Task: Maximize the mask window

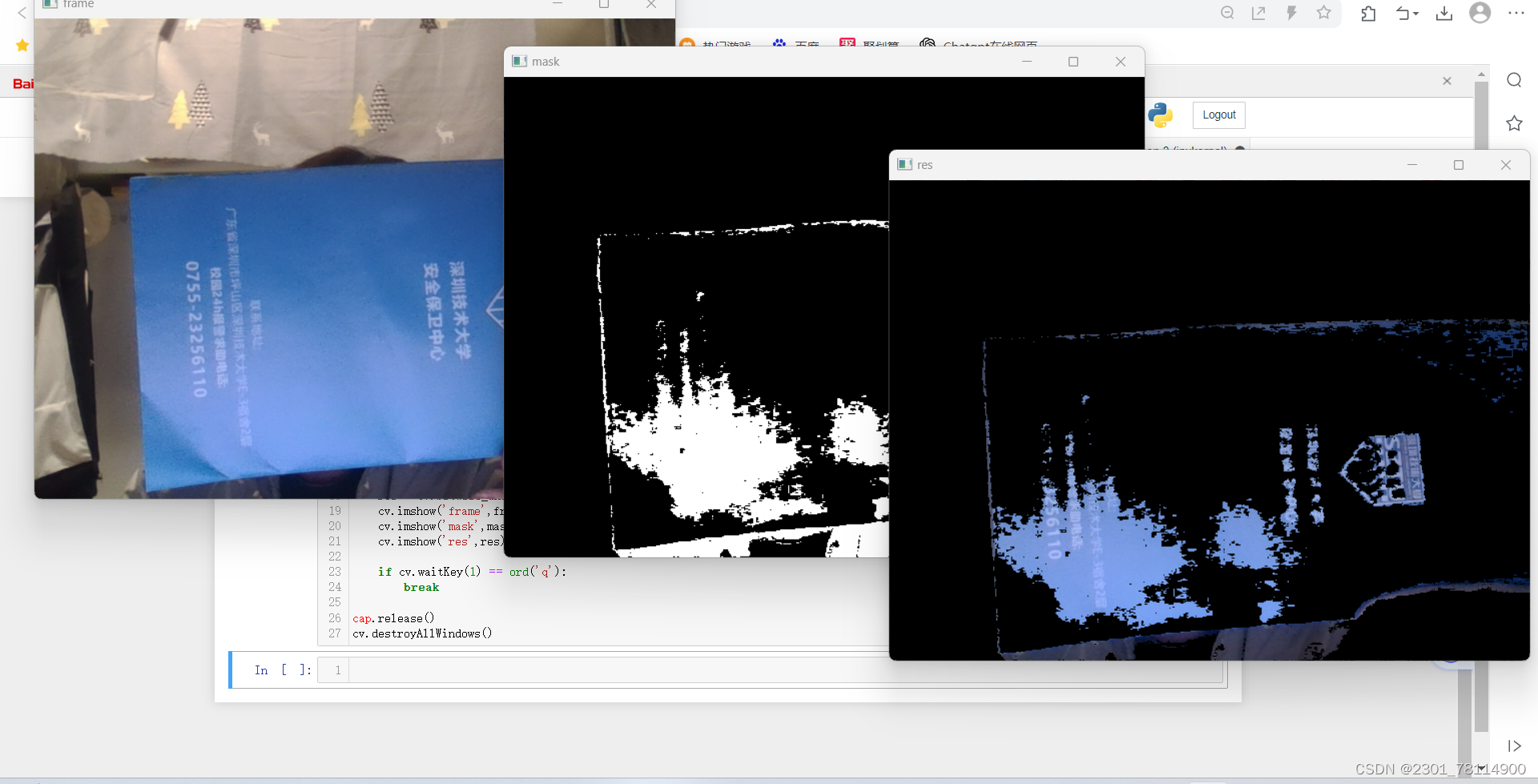Action: click(1073, 62)
